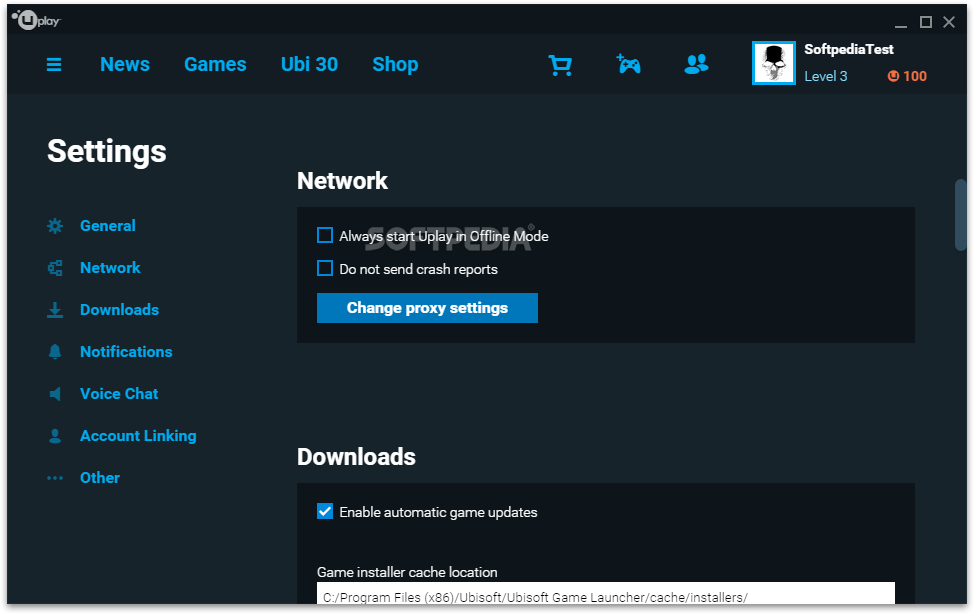This screenshot has width=974, height=614.
Task: Click the SoftpediaTest username
Action: click(849, 50)
